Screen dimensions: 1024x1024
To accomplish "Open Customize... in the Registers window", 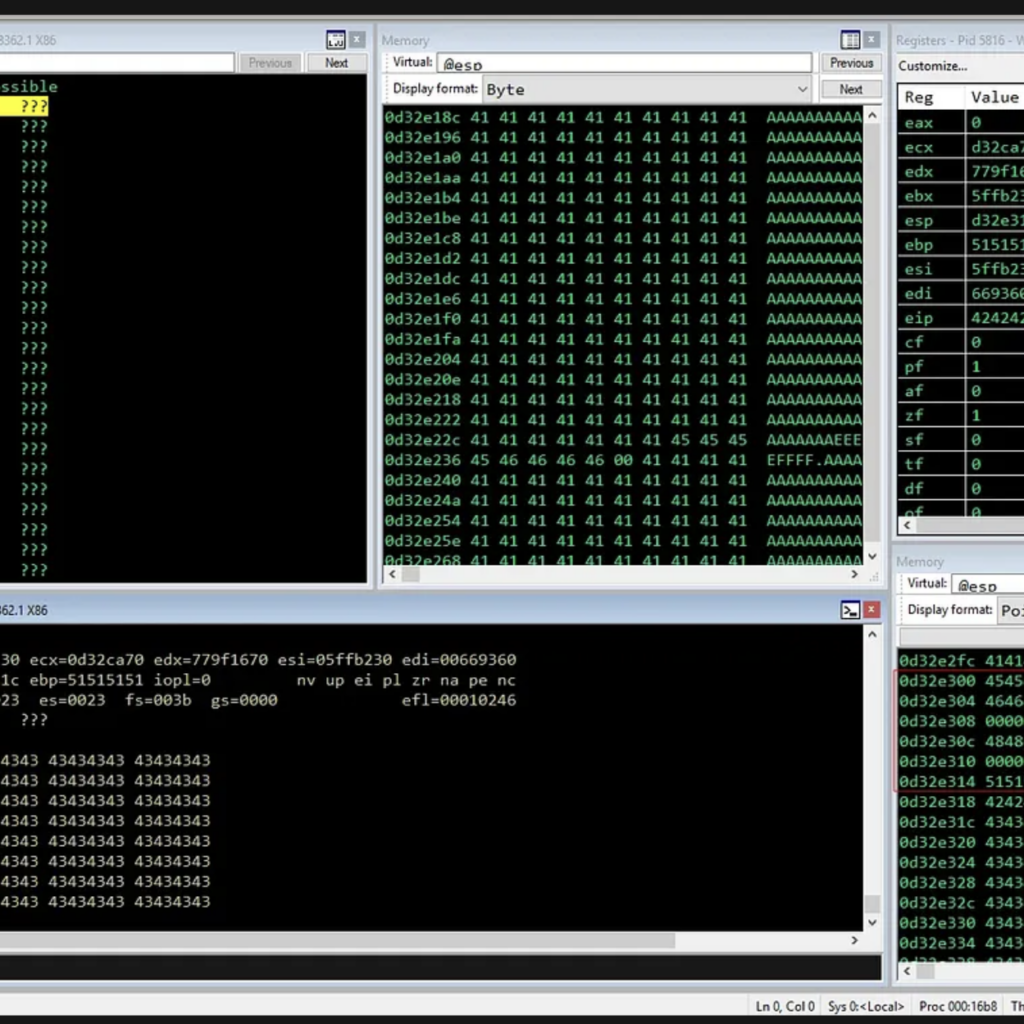I will point(932,66).
